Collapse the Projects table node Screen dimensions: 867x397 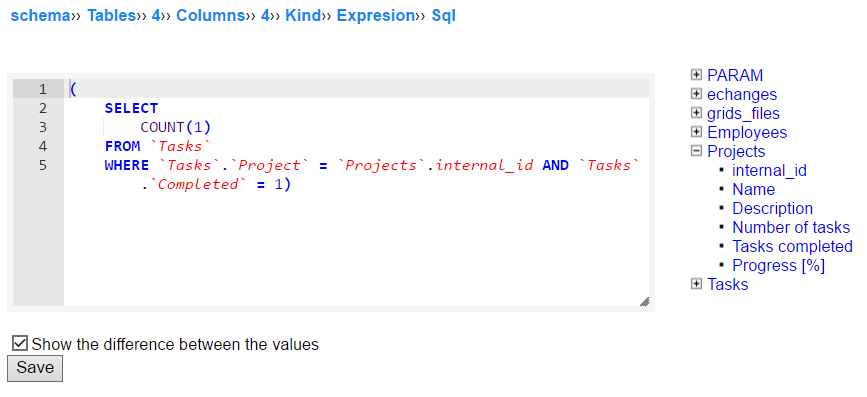coord(696,151)
